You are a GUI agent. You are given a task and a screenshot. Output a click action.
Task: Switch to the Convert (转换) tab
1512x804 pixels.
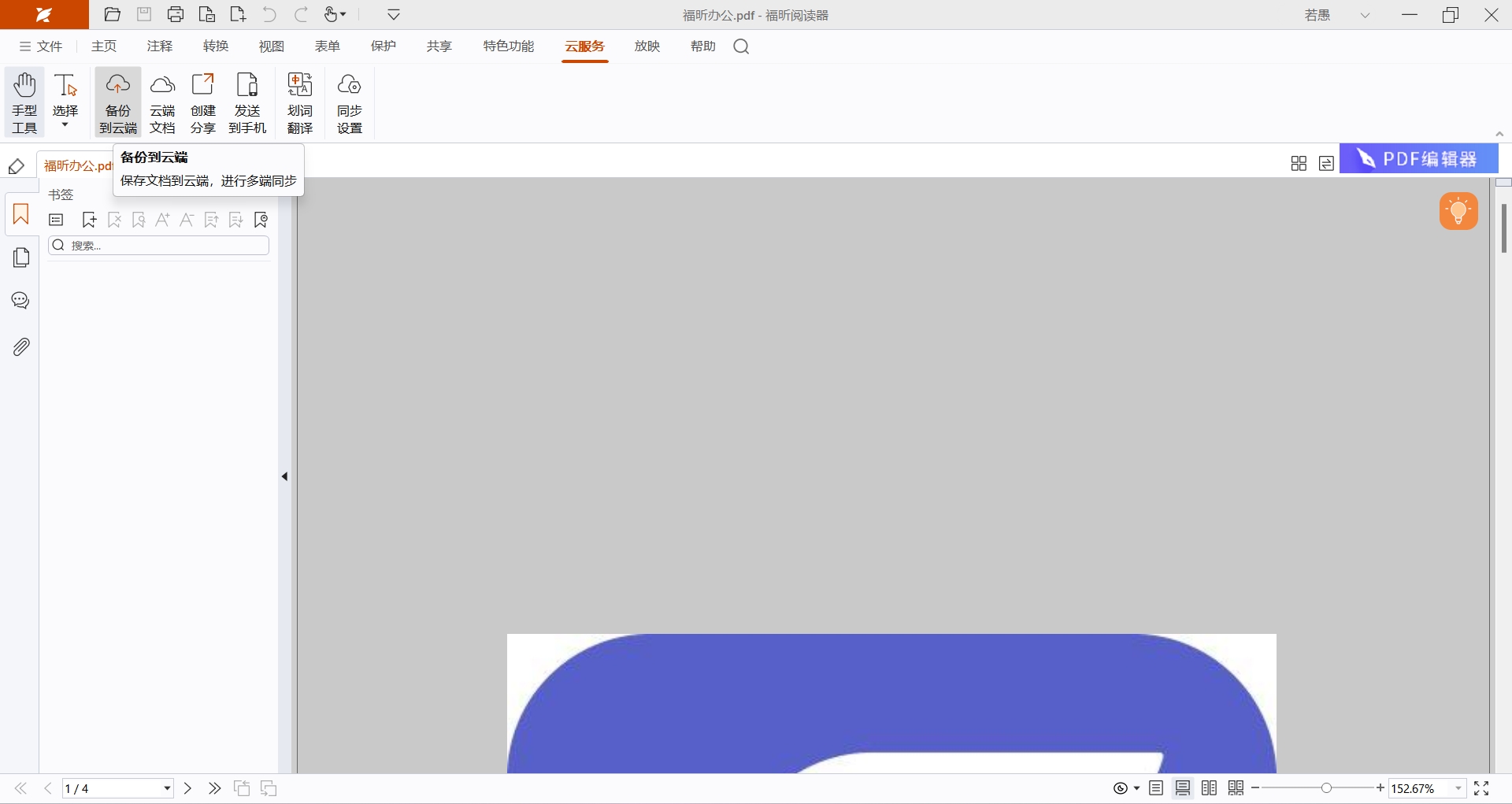pos(216,46)
